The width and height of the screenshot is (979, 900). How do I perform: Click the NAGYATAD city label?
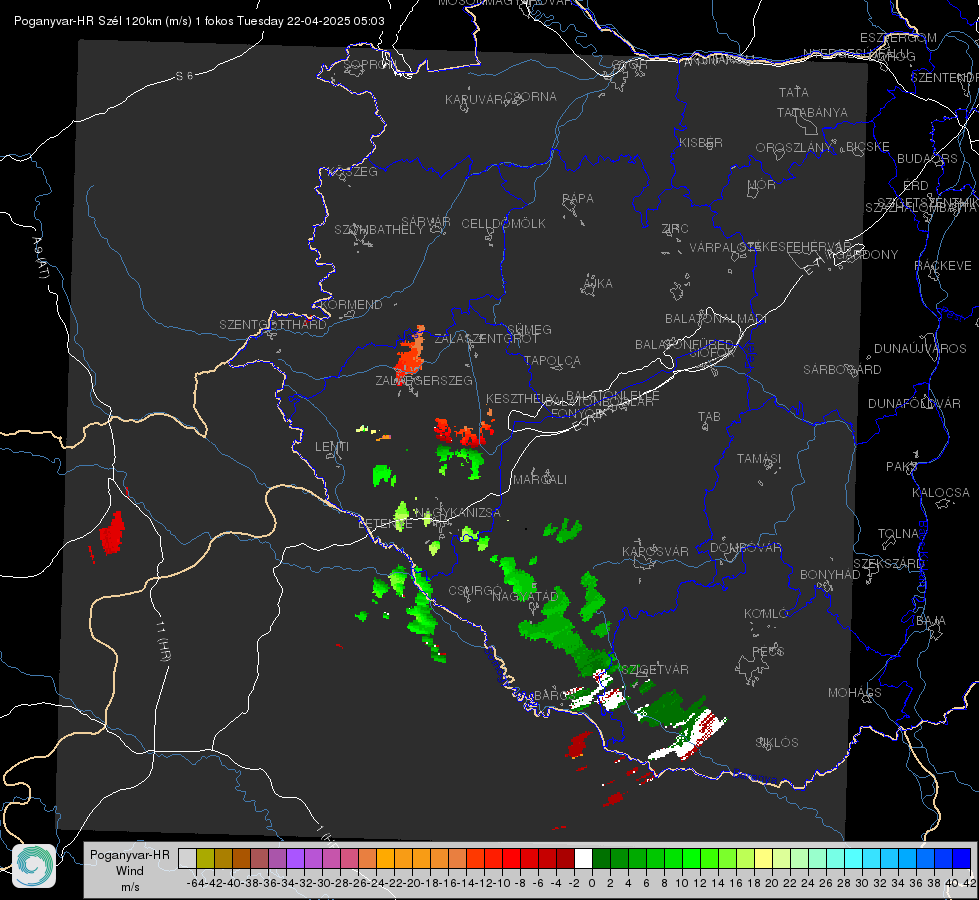tap(525, 597)
